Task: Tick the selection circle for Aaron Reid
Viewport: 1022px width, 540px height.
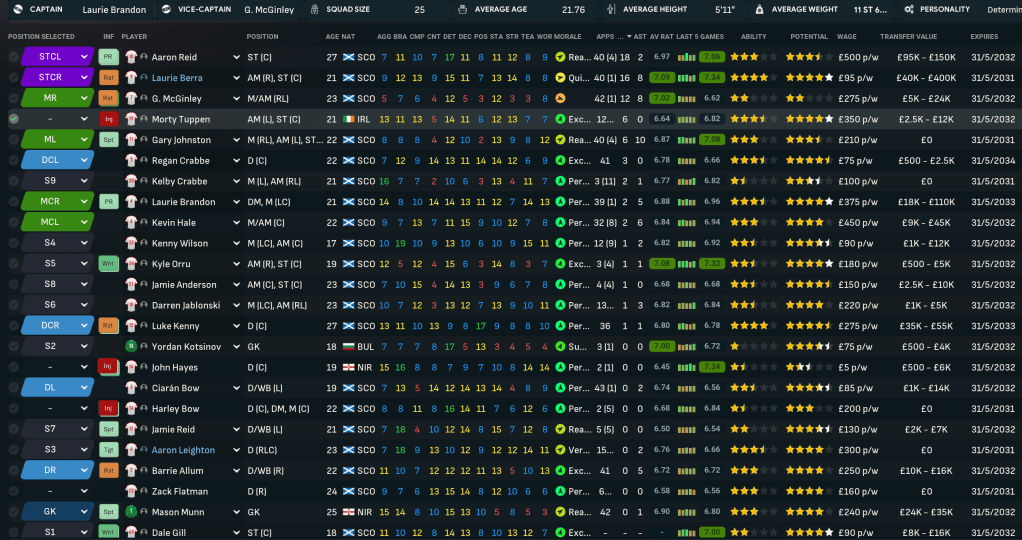Action: (x=14, y=57)
